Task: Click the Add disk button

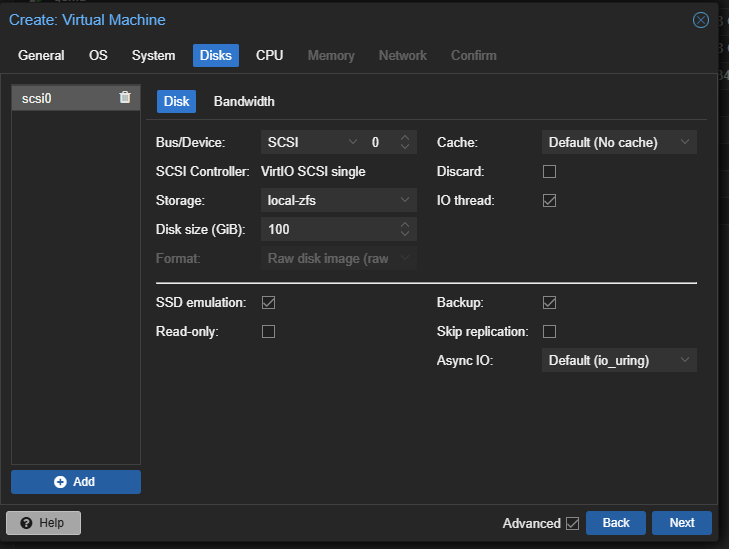Action: click(x=76, y=482)
